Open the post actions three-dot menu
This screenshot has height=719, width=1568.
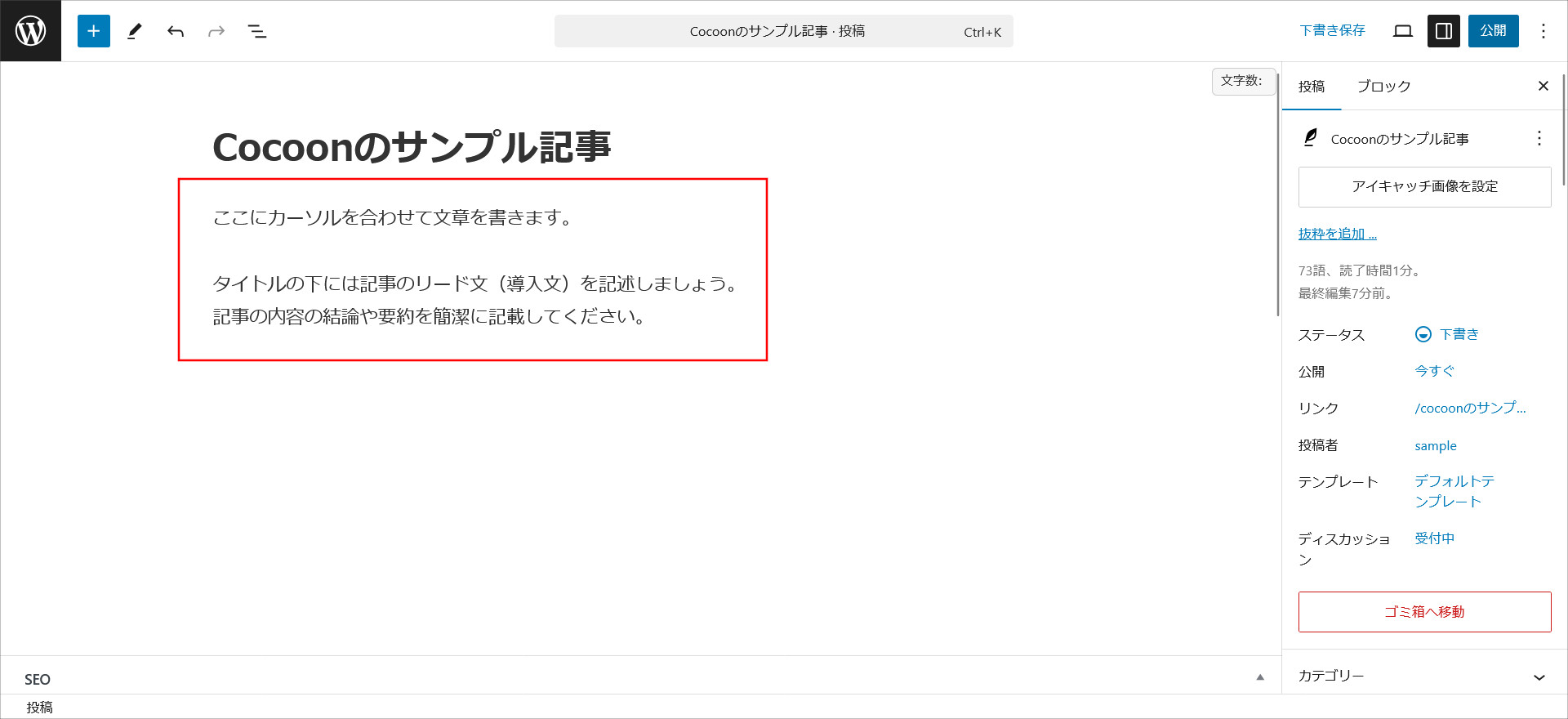coord(1539,138)
